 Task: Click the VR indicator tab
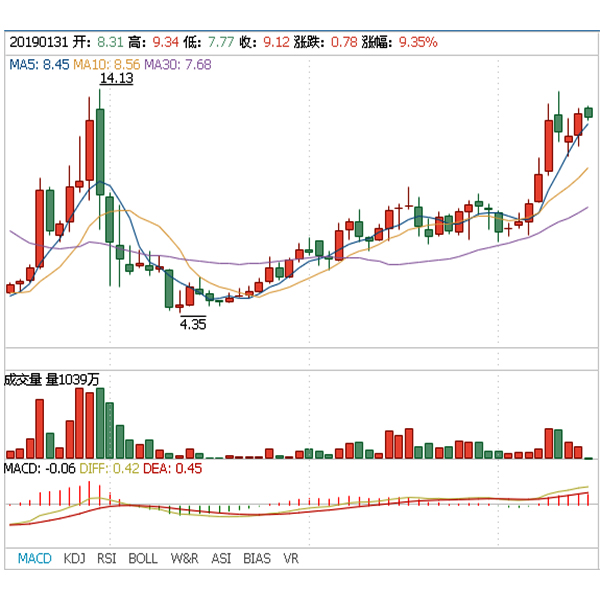pyautogui.click(x=291, y=558)
